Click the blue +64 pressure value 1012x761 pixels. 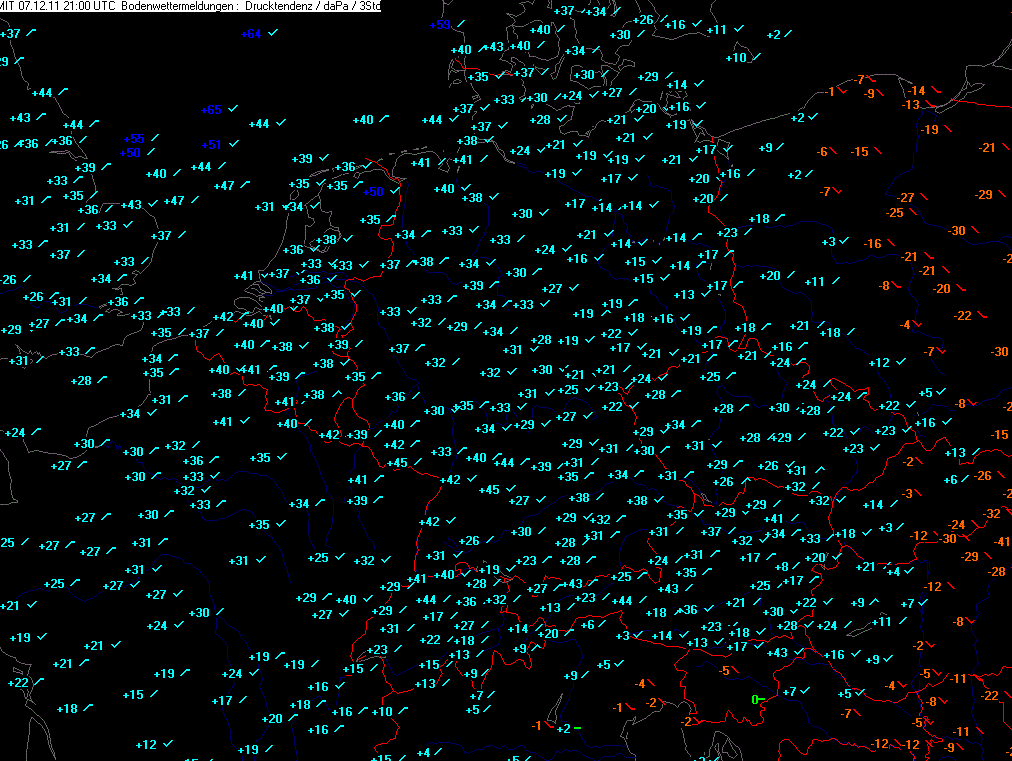[251, 34]
